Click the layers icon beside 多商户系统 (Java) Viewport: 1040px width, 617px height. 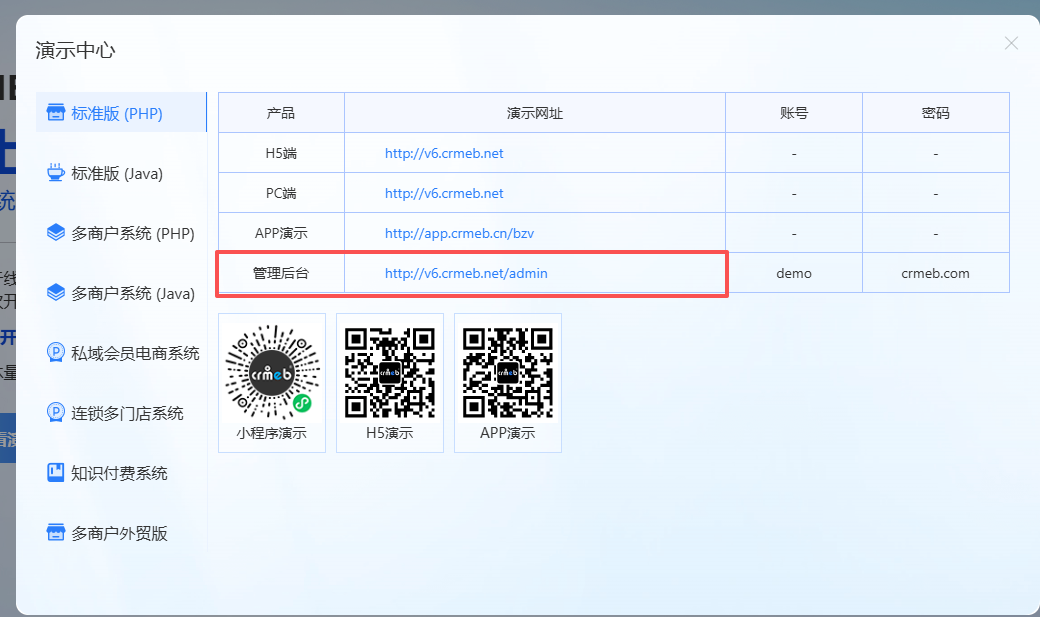[x=56, y=293]
